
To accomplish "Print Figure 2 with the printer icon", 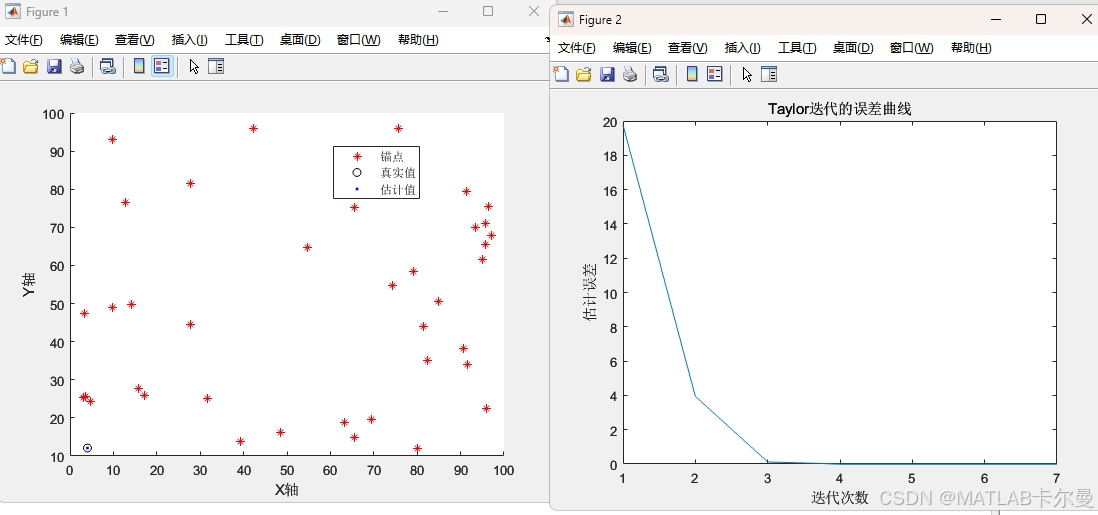I will (630, 74).
